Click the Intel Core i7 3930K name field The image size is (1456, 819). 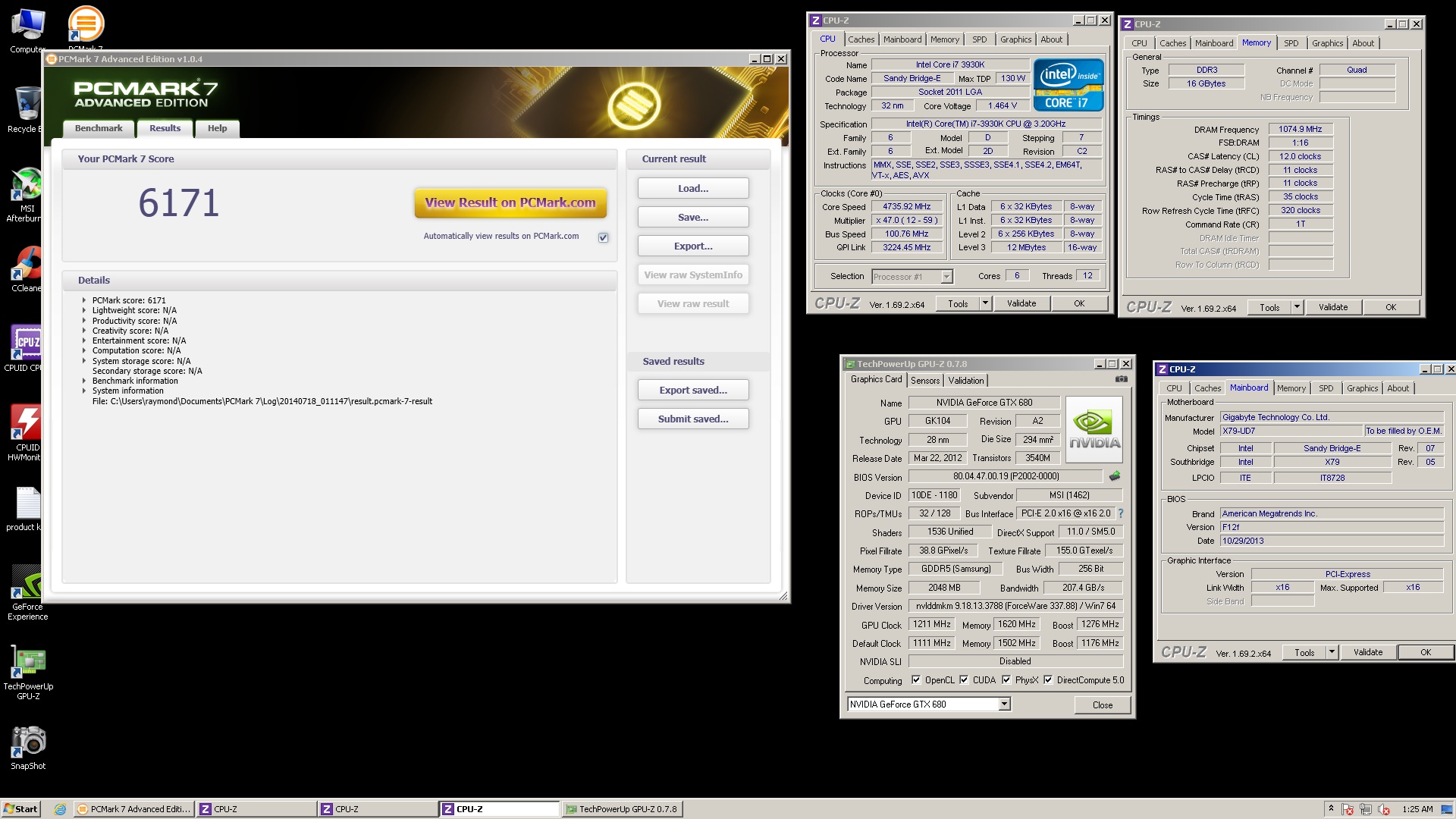(x=950, y=64)
